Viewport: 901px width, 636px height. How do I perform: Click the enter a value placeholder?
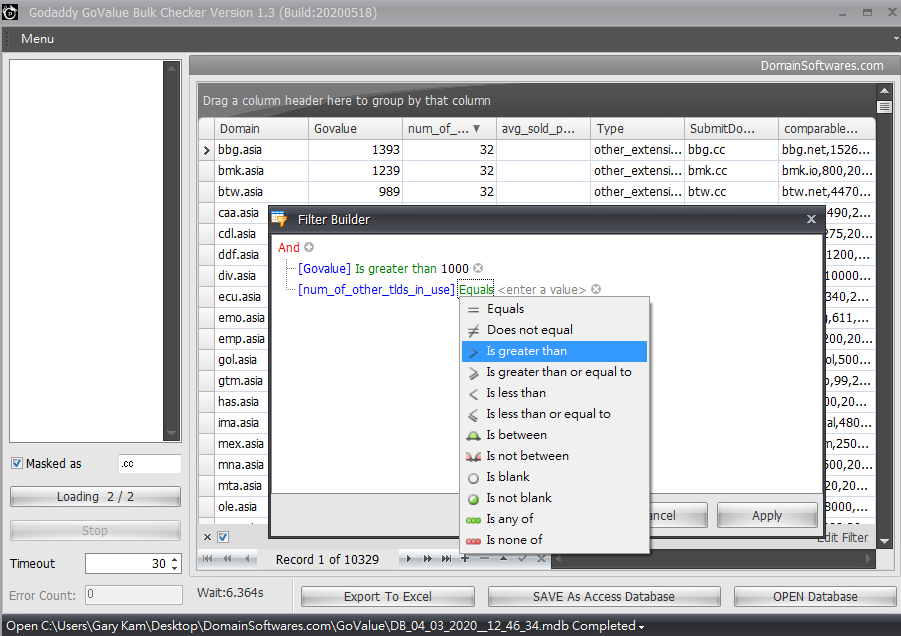pyautogui.click(x=542, y=290)
